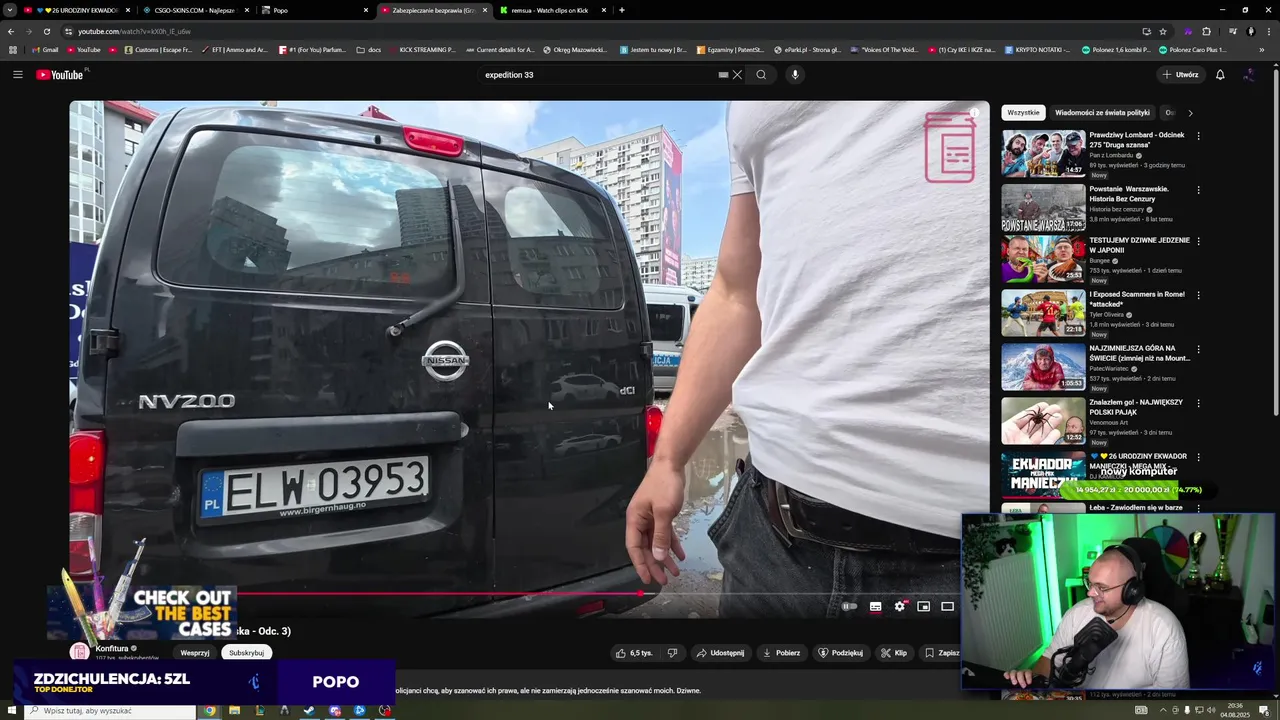Go back in browser history

(x=11, y=31)
